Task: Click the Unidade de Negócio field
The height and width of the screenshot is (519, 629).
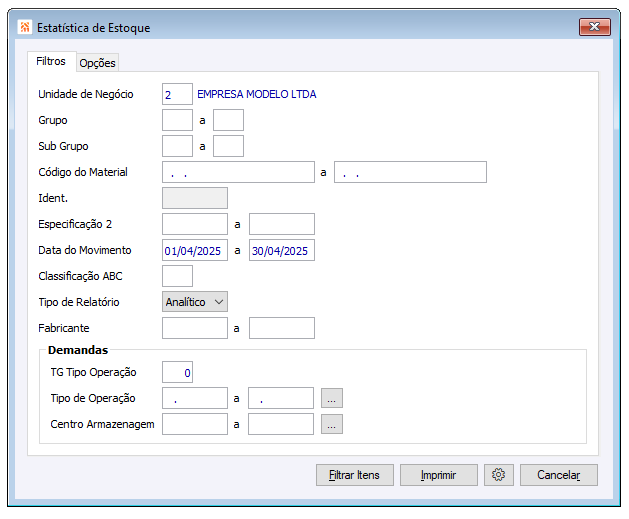Action: 177,95
